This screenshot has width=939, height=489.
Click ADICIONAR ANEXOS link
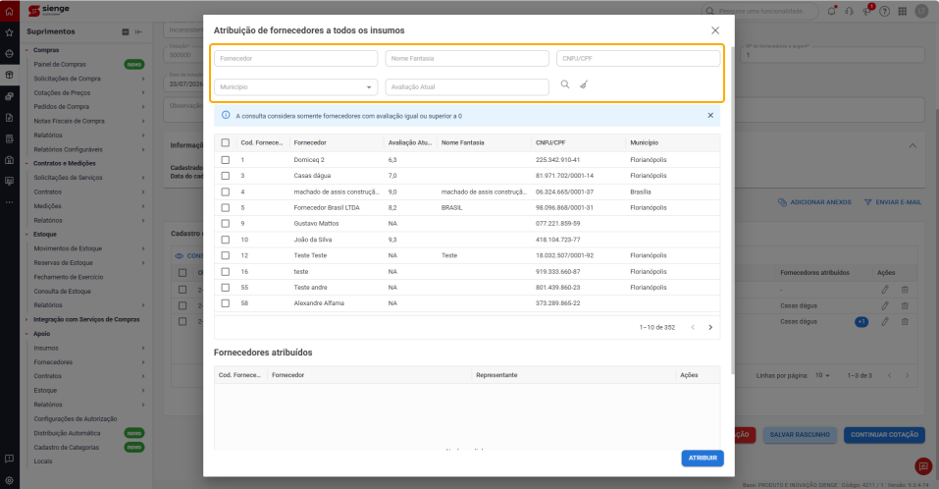[814, 202]
